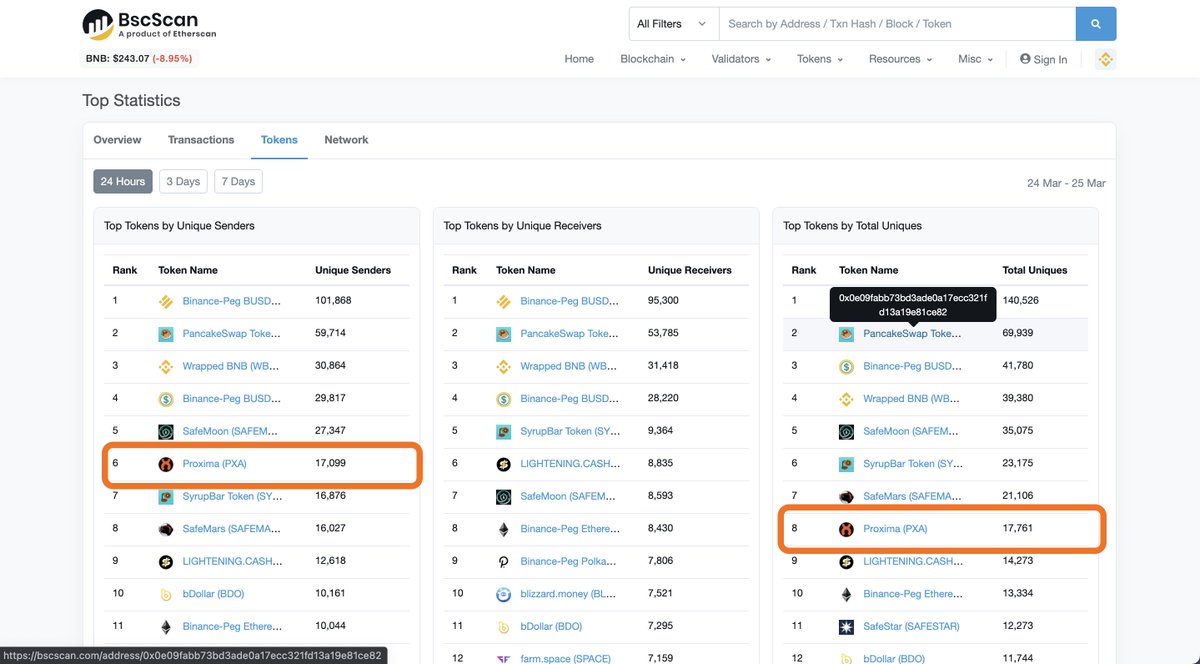Go to the Home page
This screenshot has width=1200, height=664.
(x=579, y=59)
